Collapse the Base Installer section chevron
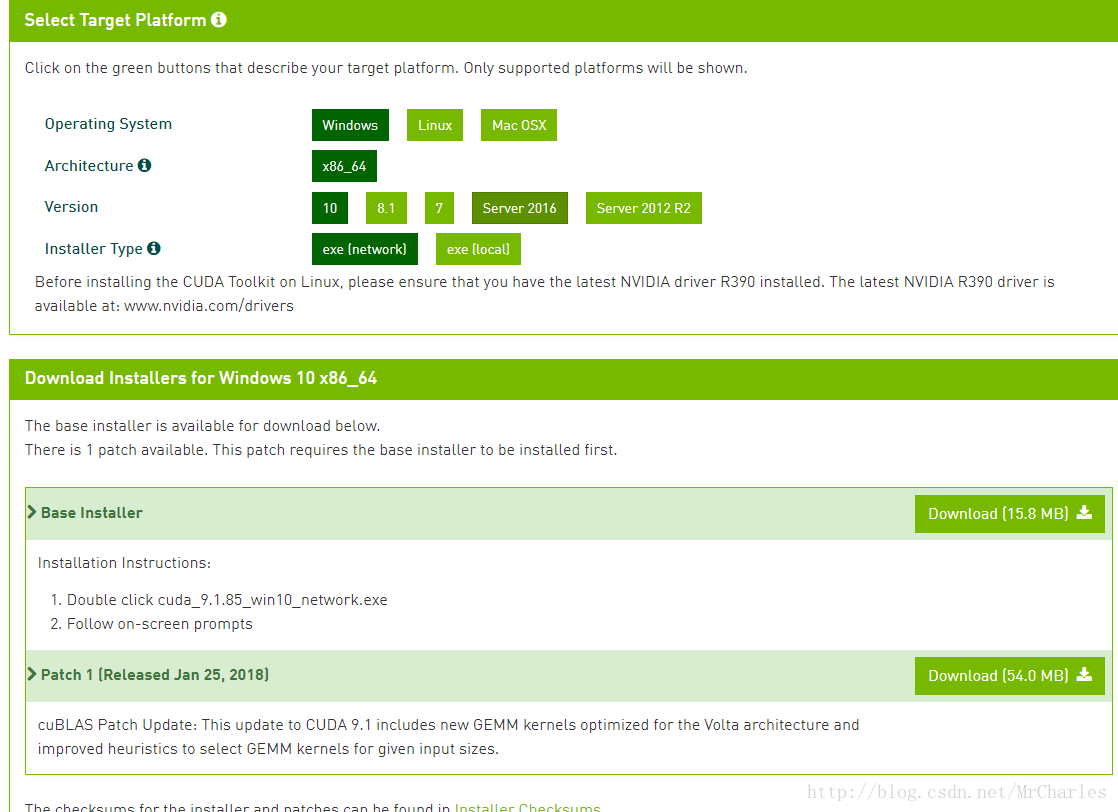The width and height of the screenshot is (1118, 812). [x=31, y=512]
